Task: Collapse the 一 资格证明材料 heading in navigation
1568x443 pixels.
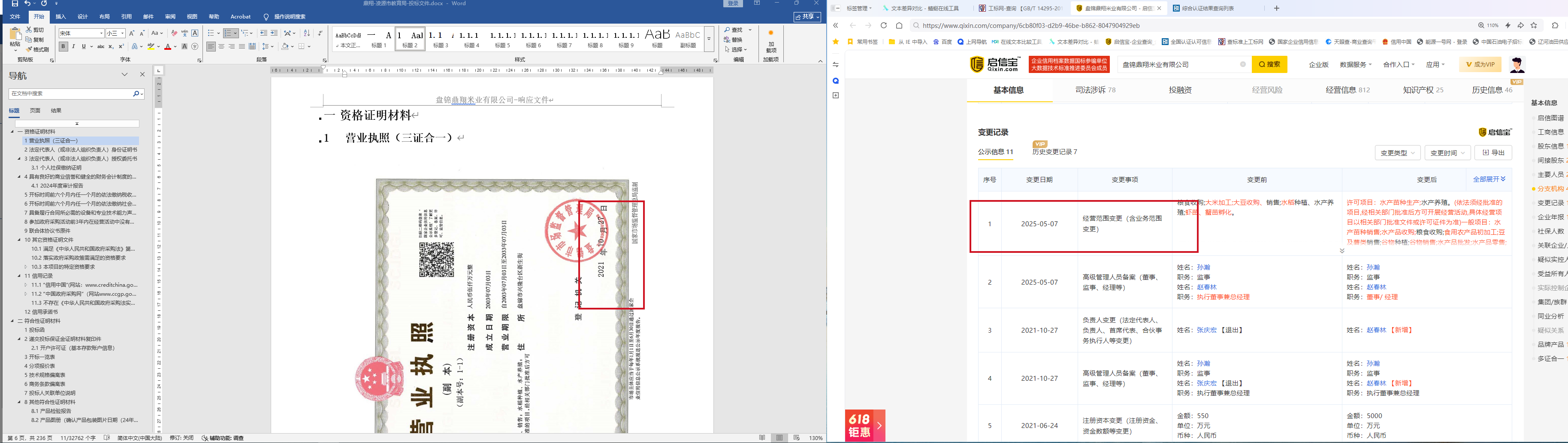Action: [12, 132]
